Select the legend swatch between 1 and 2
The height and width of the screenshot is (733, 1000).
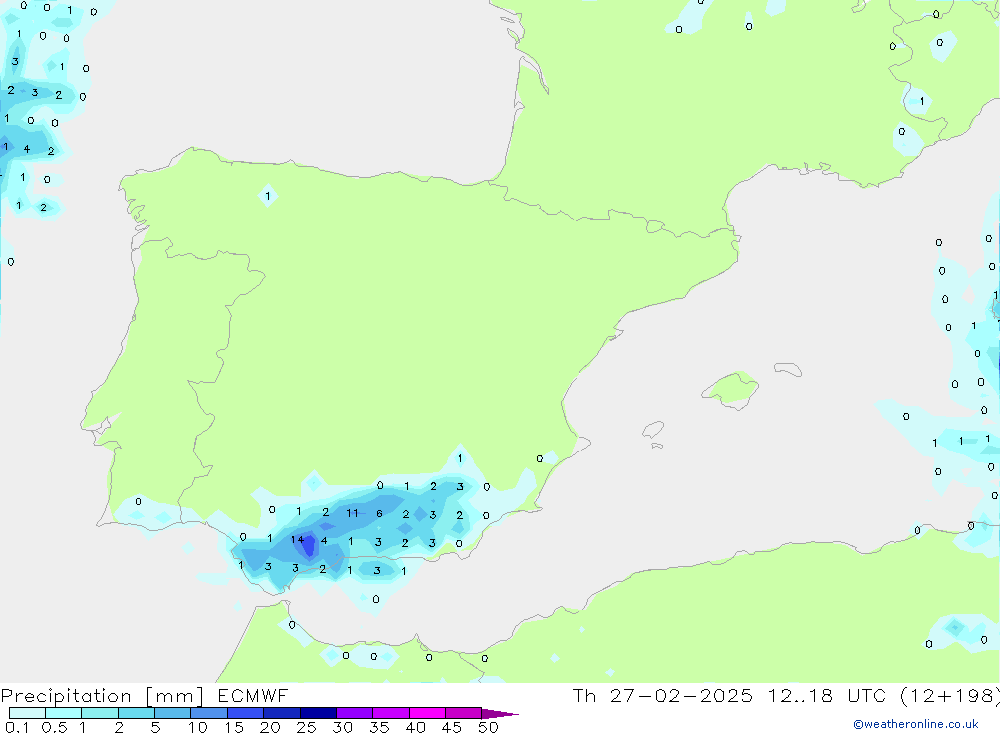(99, 713)
